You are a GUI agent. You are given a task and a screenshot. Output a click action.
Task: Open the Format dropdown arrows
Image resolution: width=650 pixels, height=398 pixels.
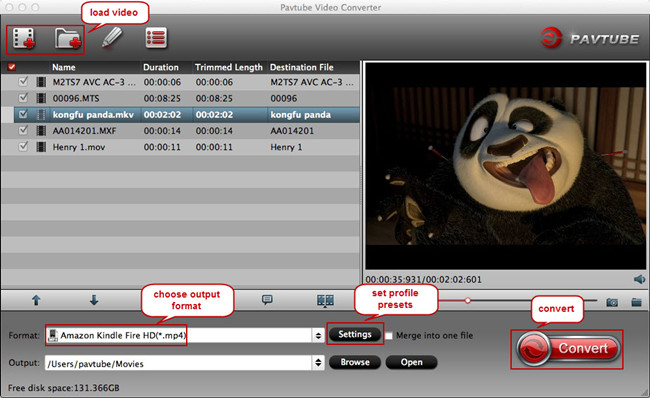tap(318, 335)
